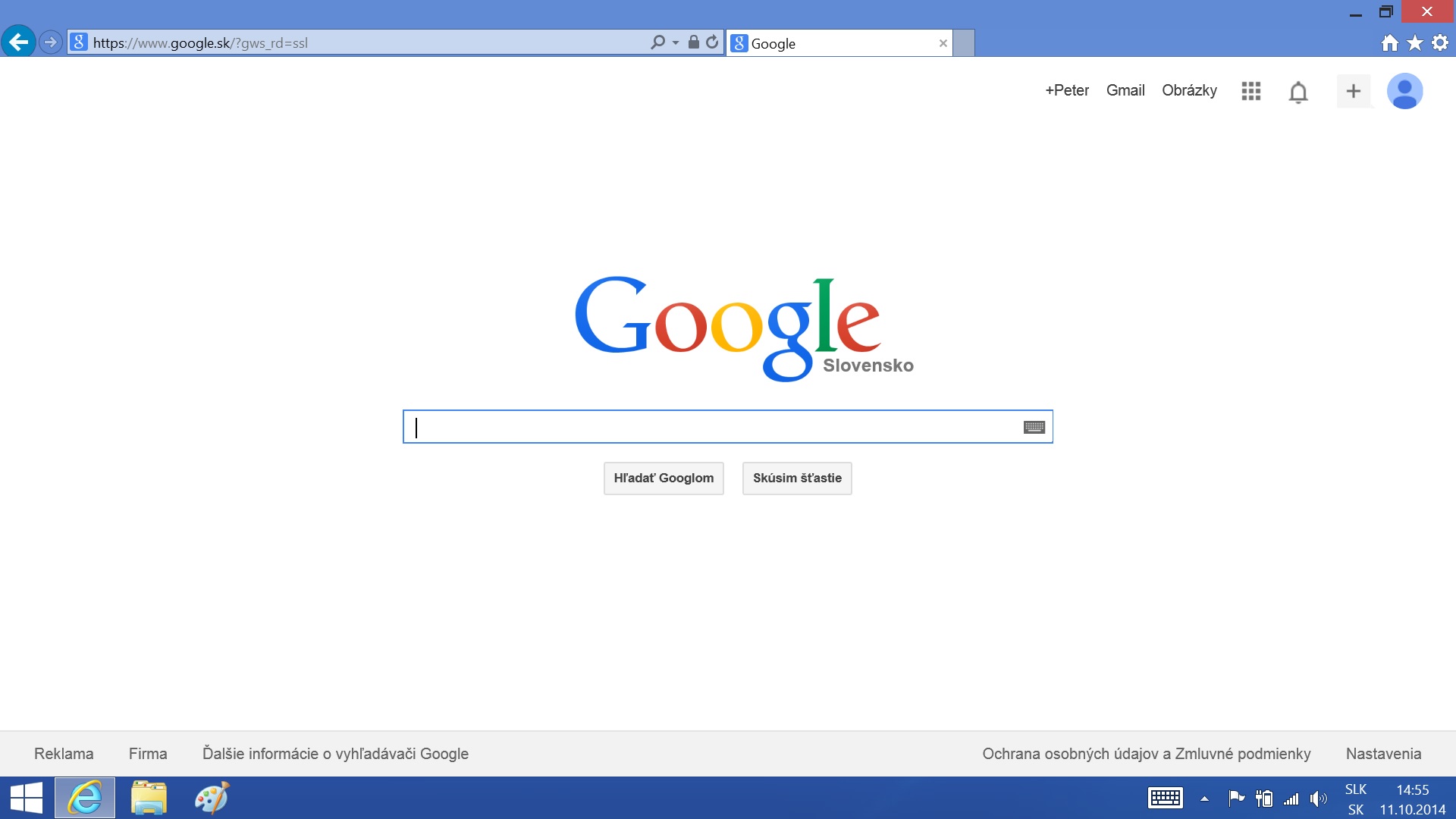This screenshot has height=819, width=1456.
Task: Show hidden system tray icons arrow
Action: tap(1204, 799)
